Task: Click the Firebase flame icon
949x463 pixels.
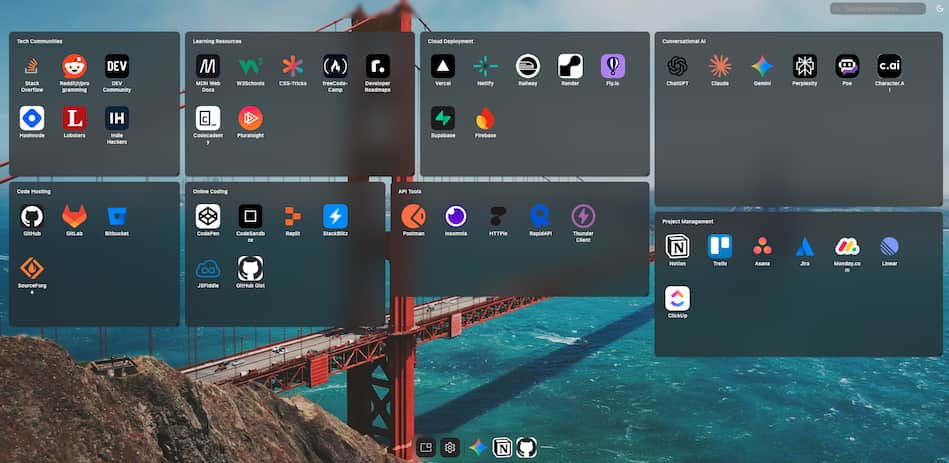Action: point(485,119)
